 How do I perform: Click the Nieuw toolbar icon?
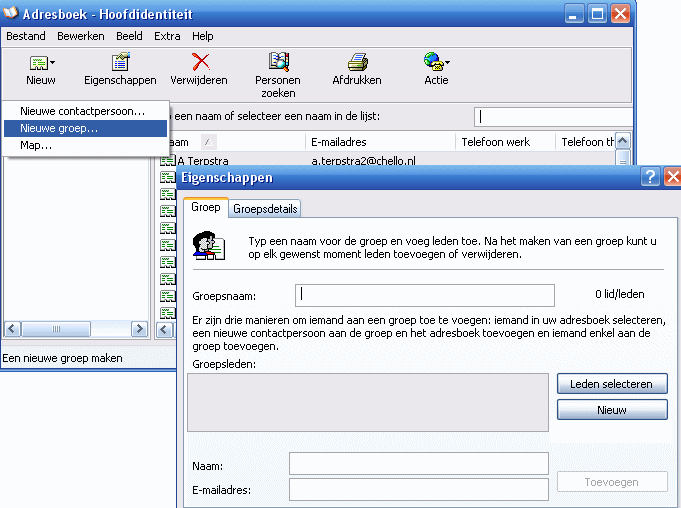[x=38, y=63]
